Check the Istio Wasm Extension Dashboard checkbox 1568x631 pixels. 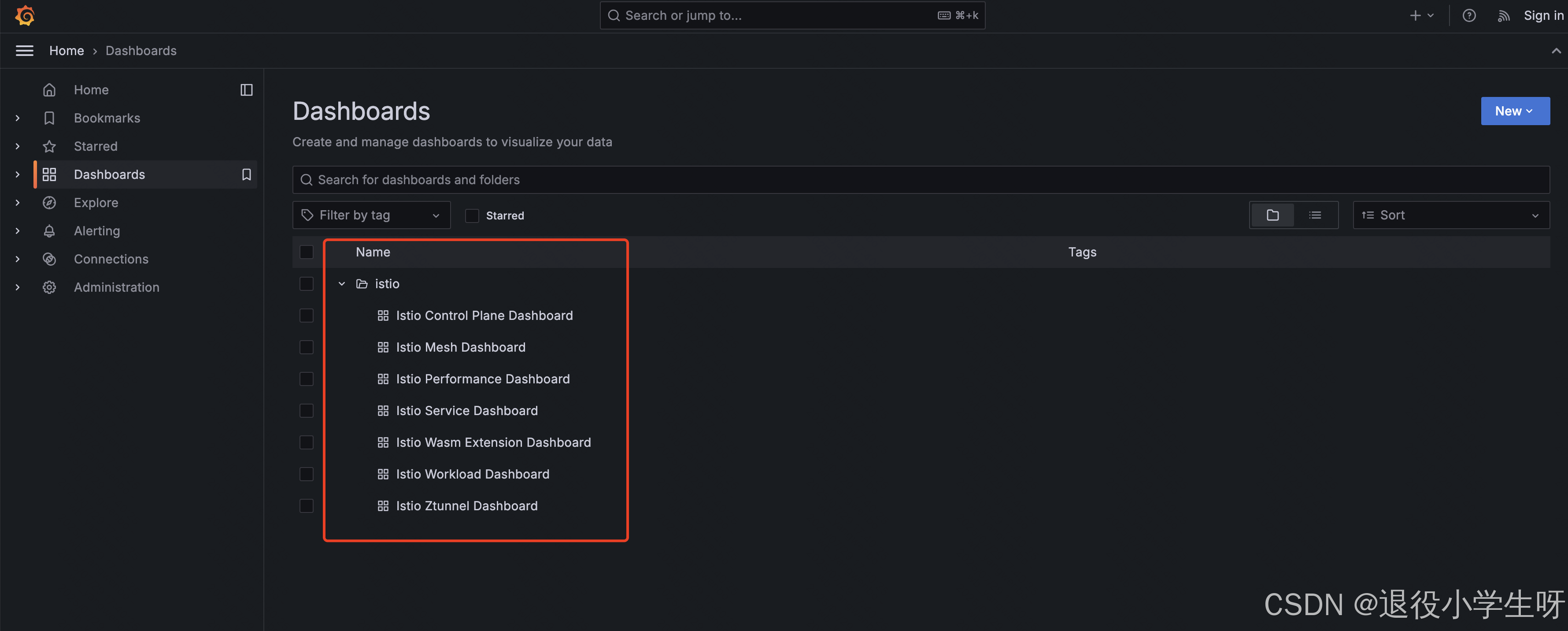[306, 442]
